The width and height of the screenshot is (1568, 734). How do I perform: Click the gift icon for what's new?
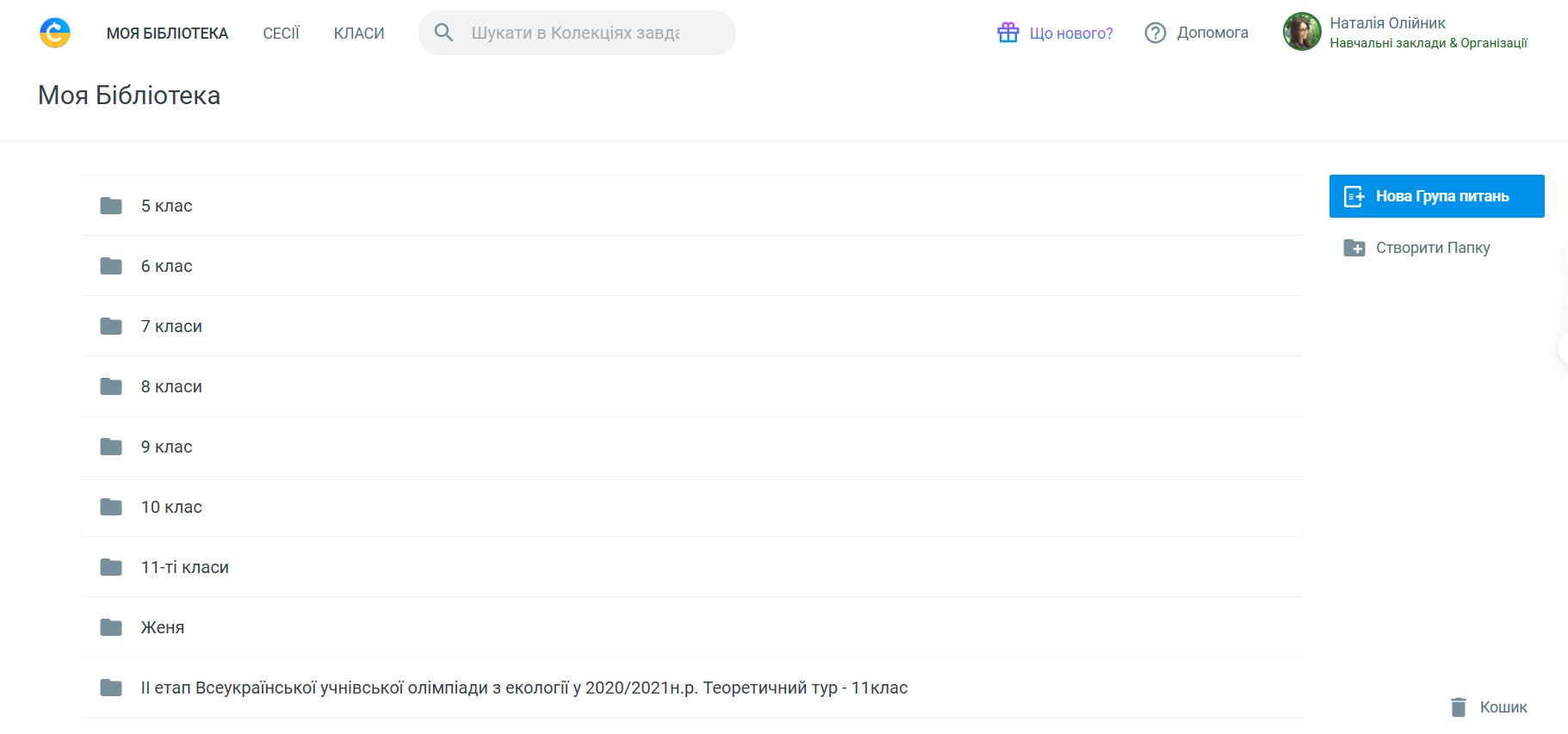[x=1007, y=33]
